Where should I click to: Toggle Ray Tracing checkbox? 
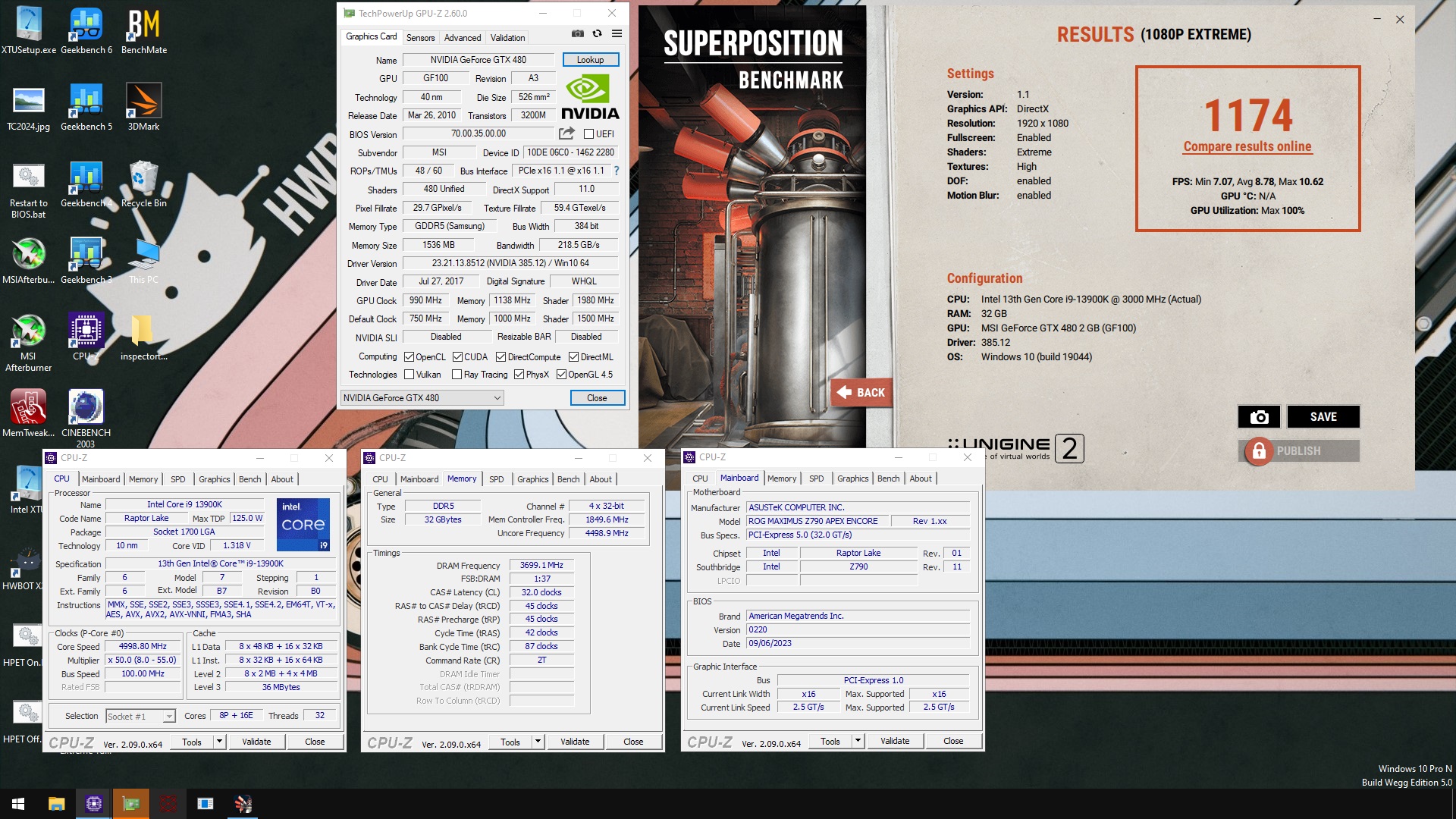[457, 375]
